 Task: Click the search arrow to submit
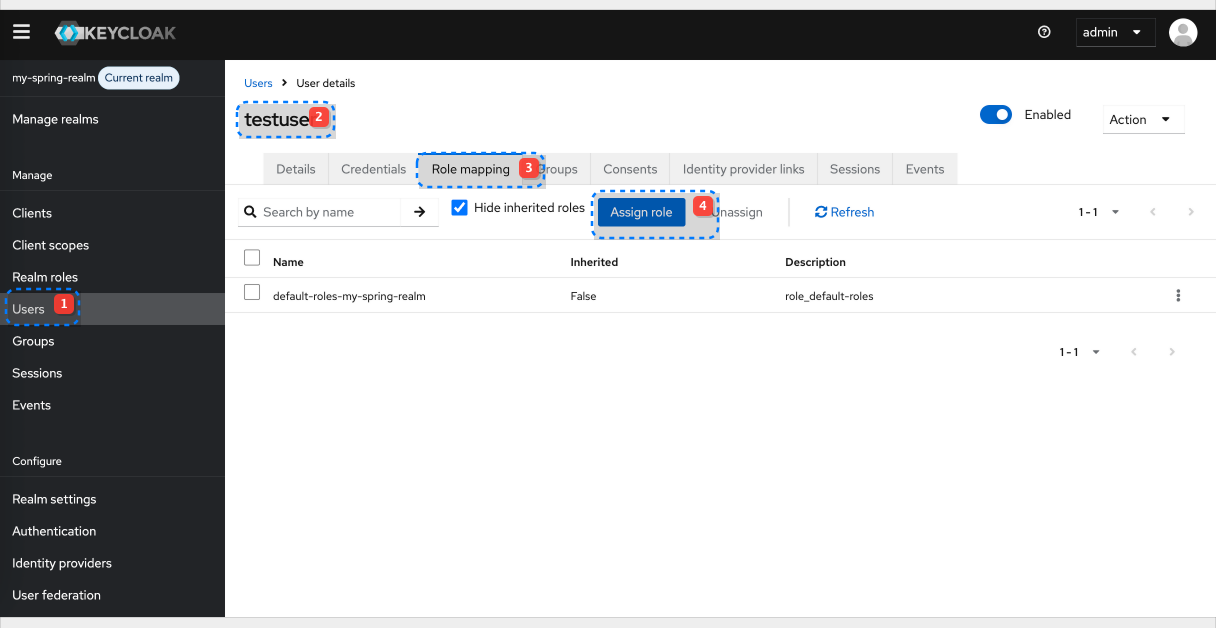pyautogui.click(x=420, y=211)
